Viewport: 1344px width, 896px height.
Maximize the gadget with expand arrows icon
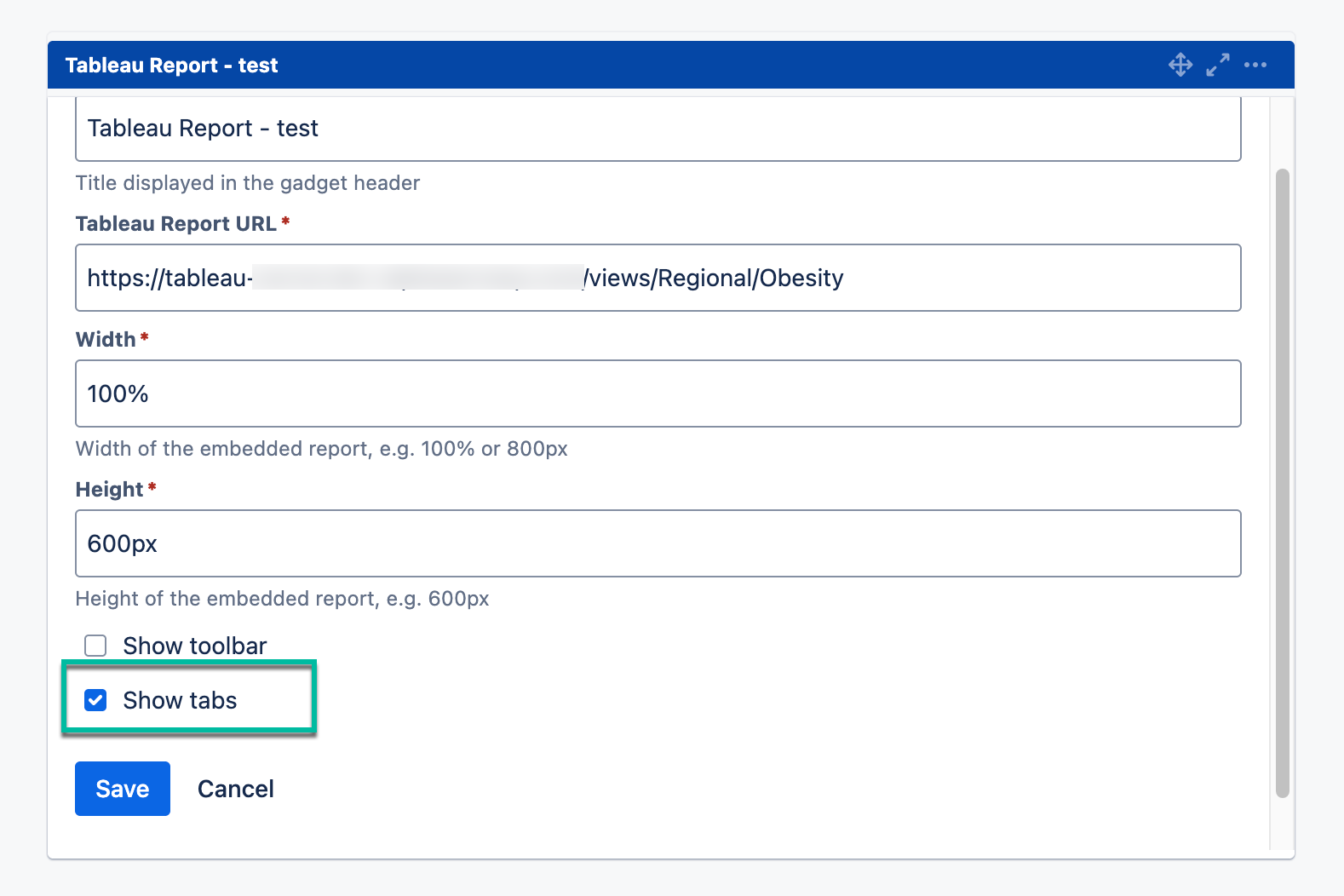(x=1218, y=65)
